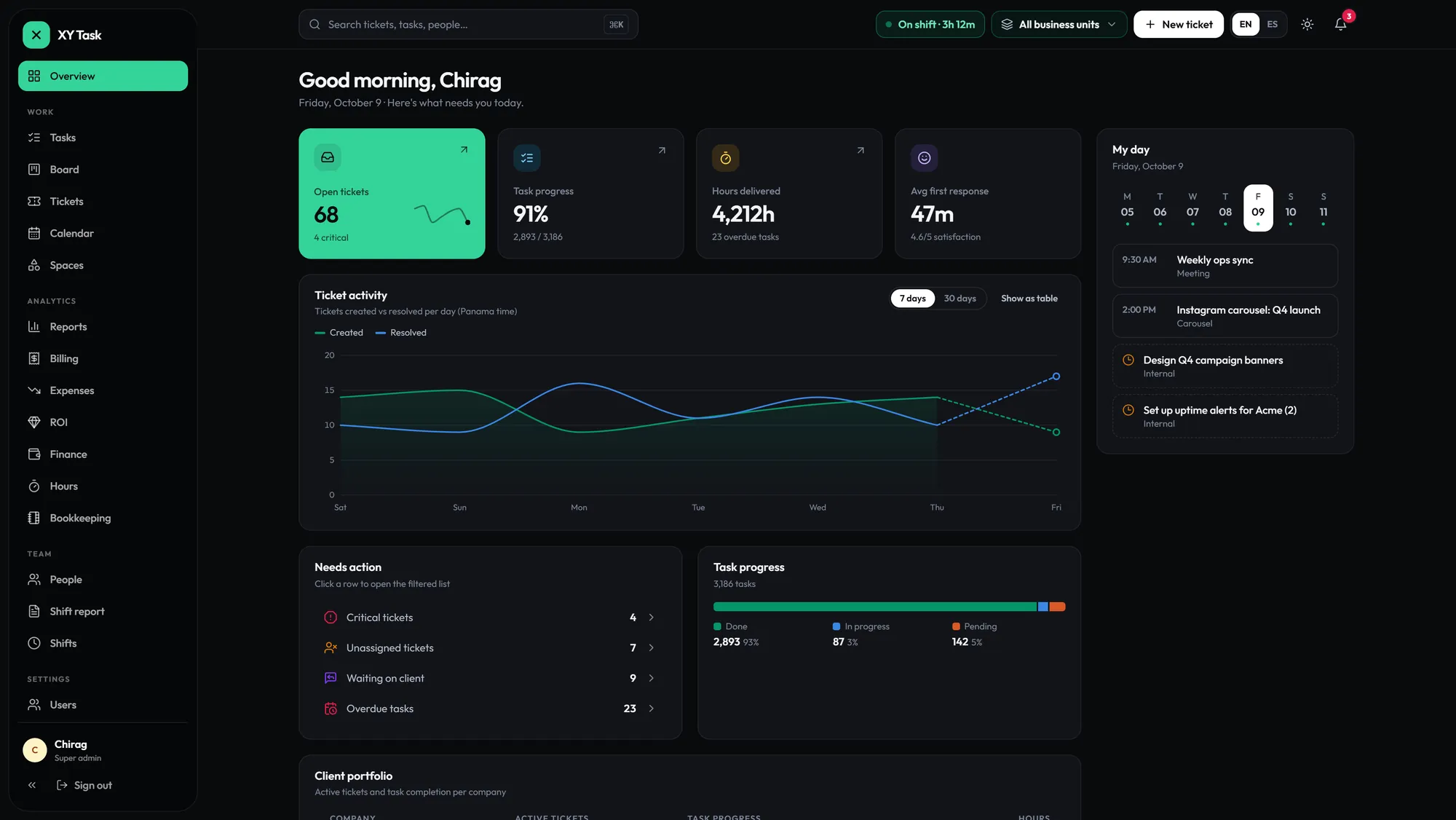The image size is (1456, 820).
Task: Click the orange Pending progress segment
Action: [1057, 607]
